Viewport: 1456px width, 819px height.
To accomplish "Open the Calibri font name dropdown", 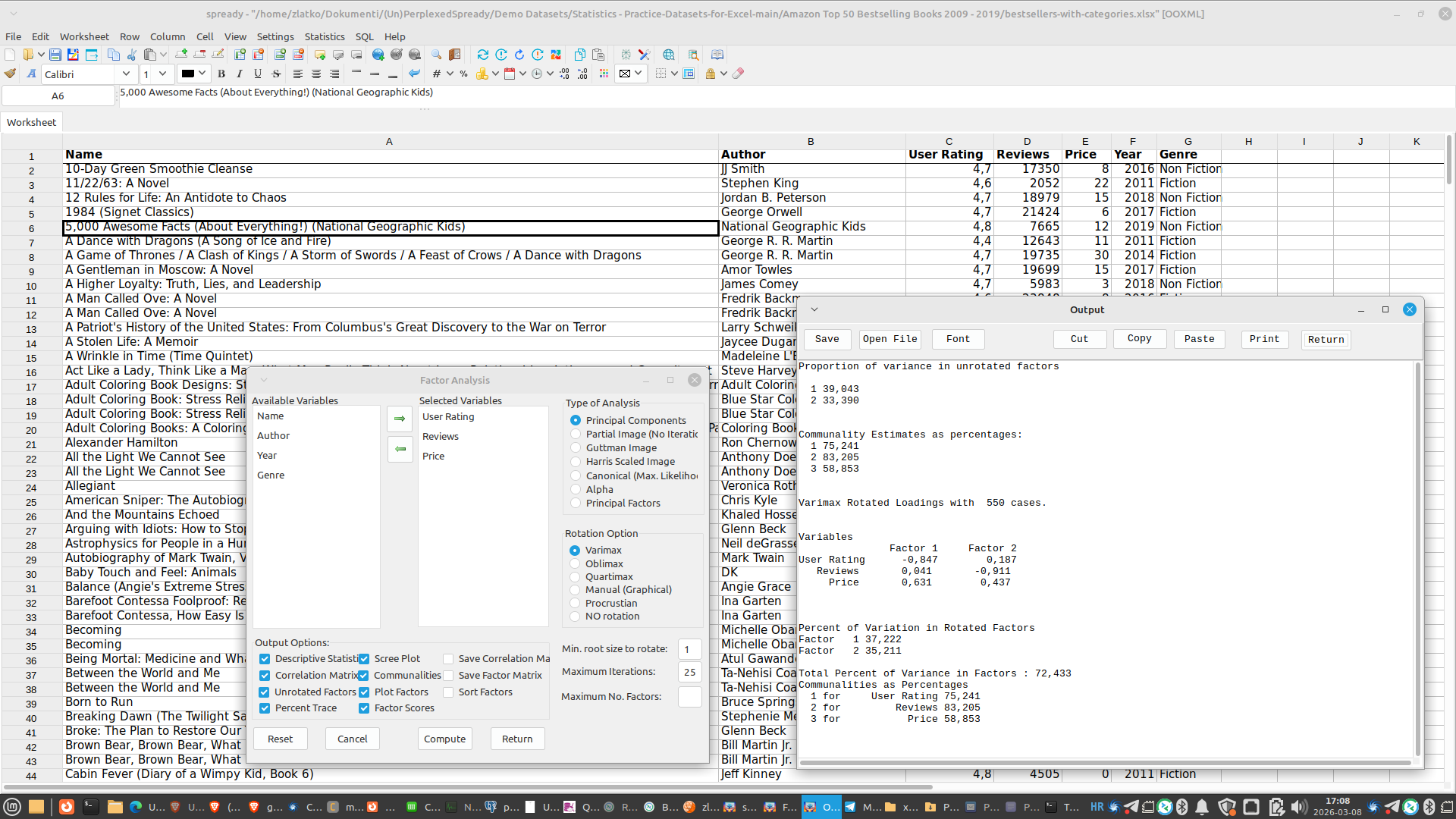I will pyautogui.click(x=126, y=74).
